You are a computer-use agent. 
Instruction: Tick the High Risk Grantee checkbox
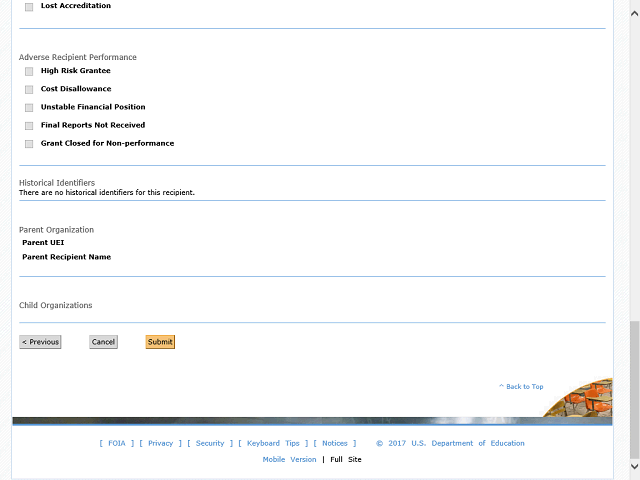(x=29, y=71)
